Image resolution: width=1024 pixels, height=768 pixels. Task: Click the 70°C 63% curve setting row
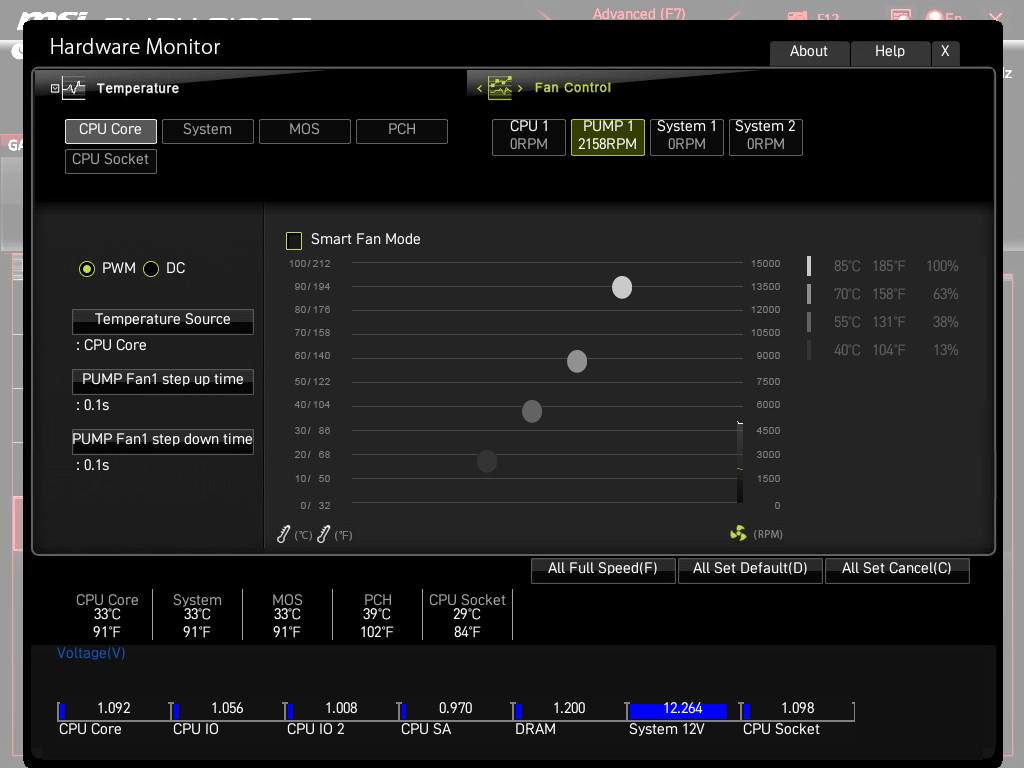[884, 295]
